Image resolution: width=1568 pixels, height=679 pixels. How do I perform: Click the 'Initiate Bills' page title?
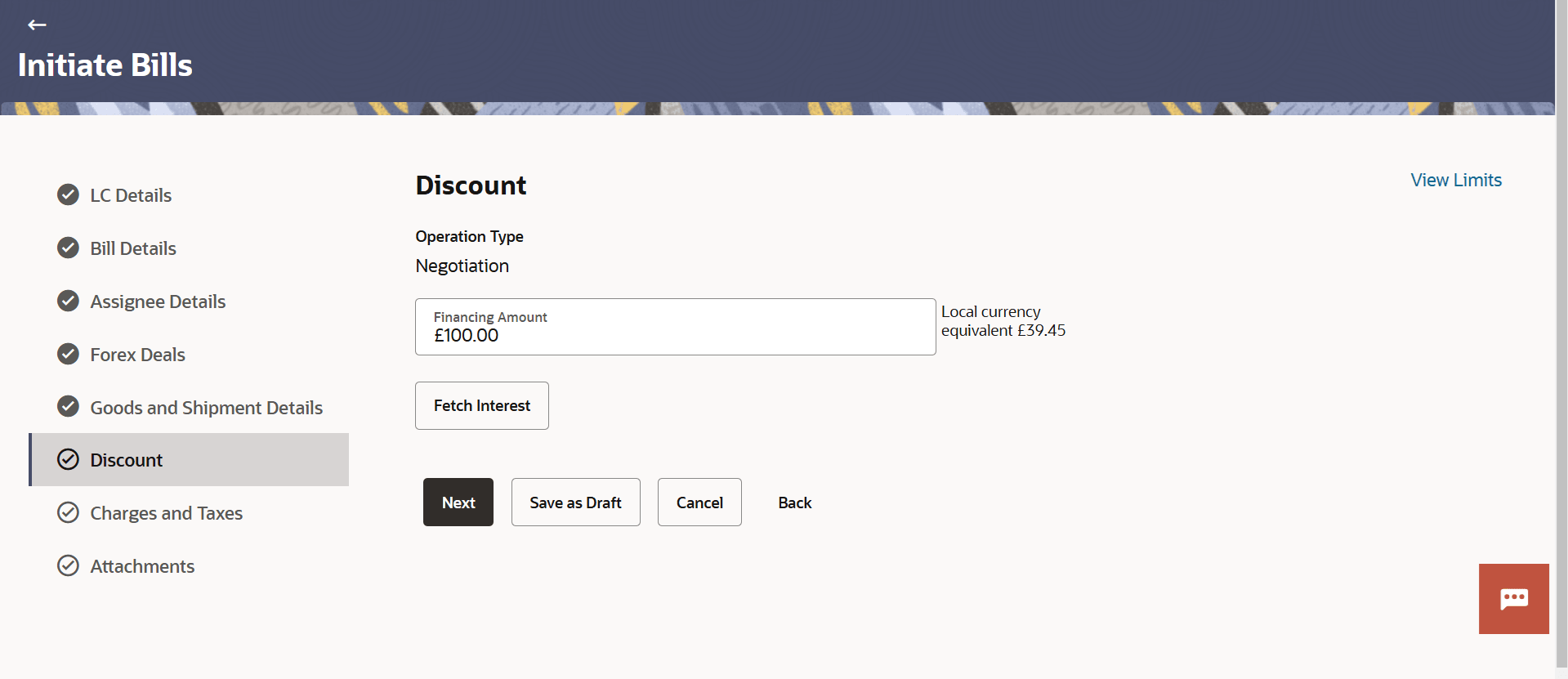(105, 65)
